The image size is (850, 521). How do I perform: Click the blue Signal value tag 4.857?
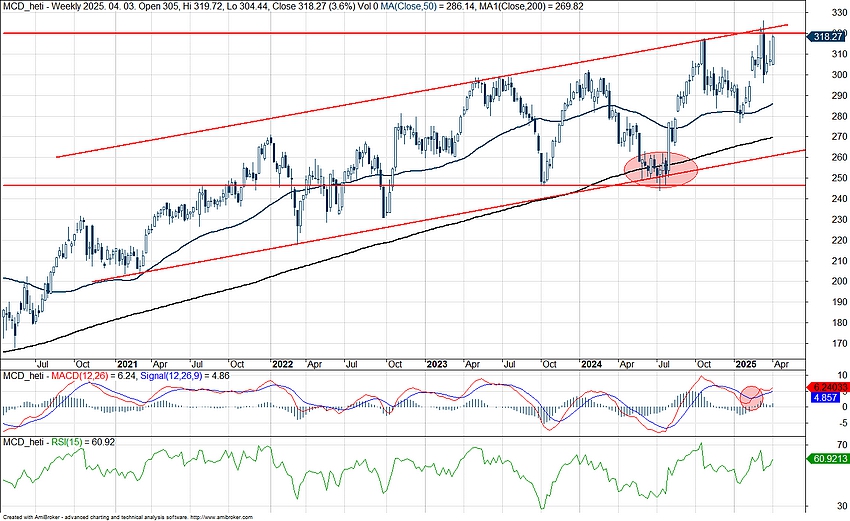(x=826, y=397)
